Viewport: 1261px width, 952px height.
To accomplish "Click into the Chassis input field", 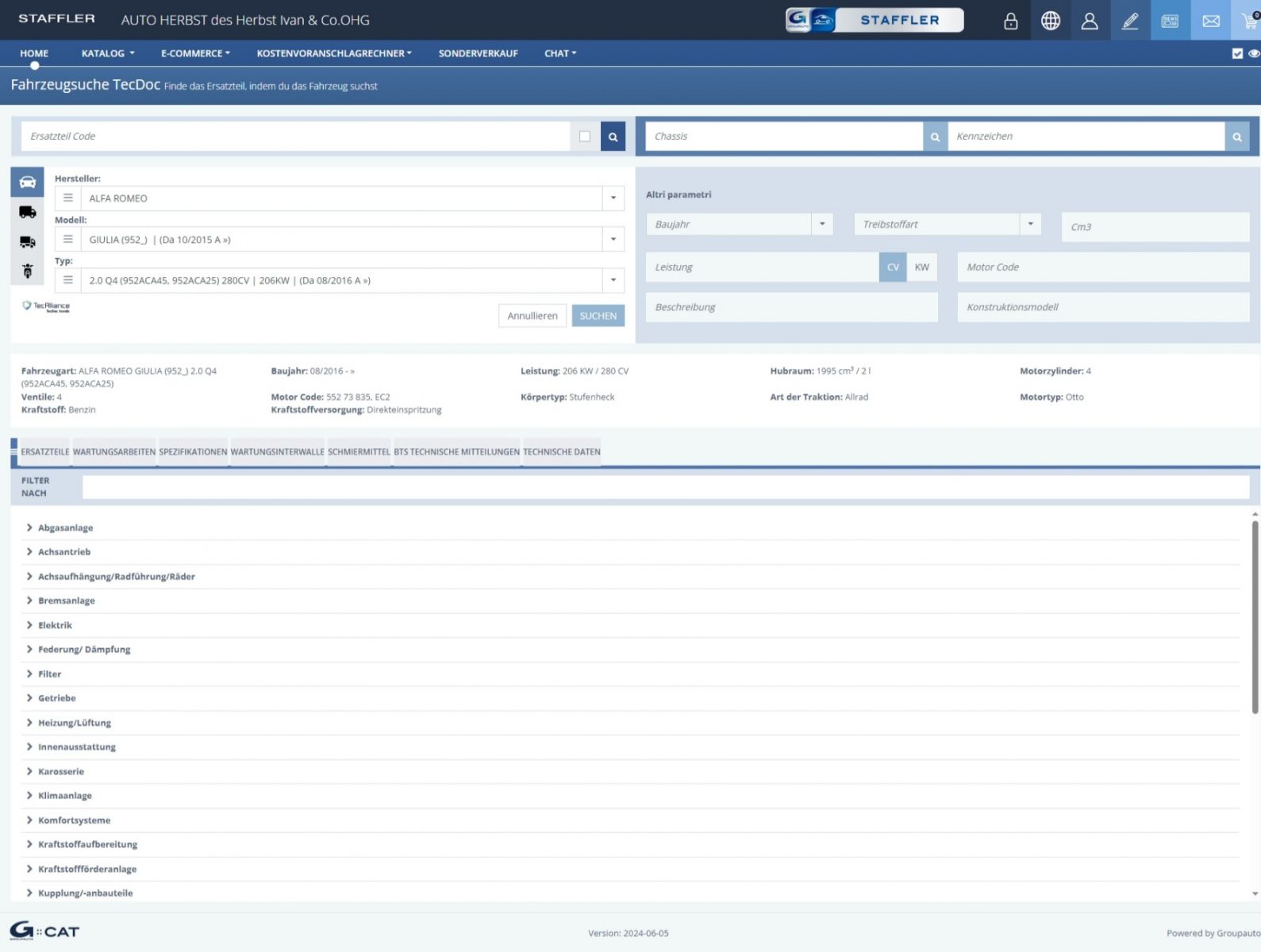I will (784, 136).
